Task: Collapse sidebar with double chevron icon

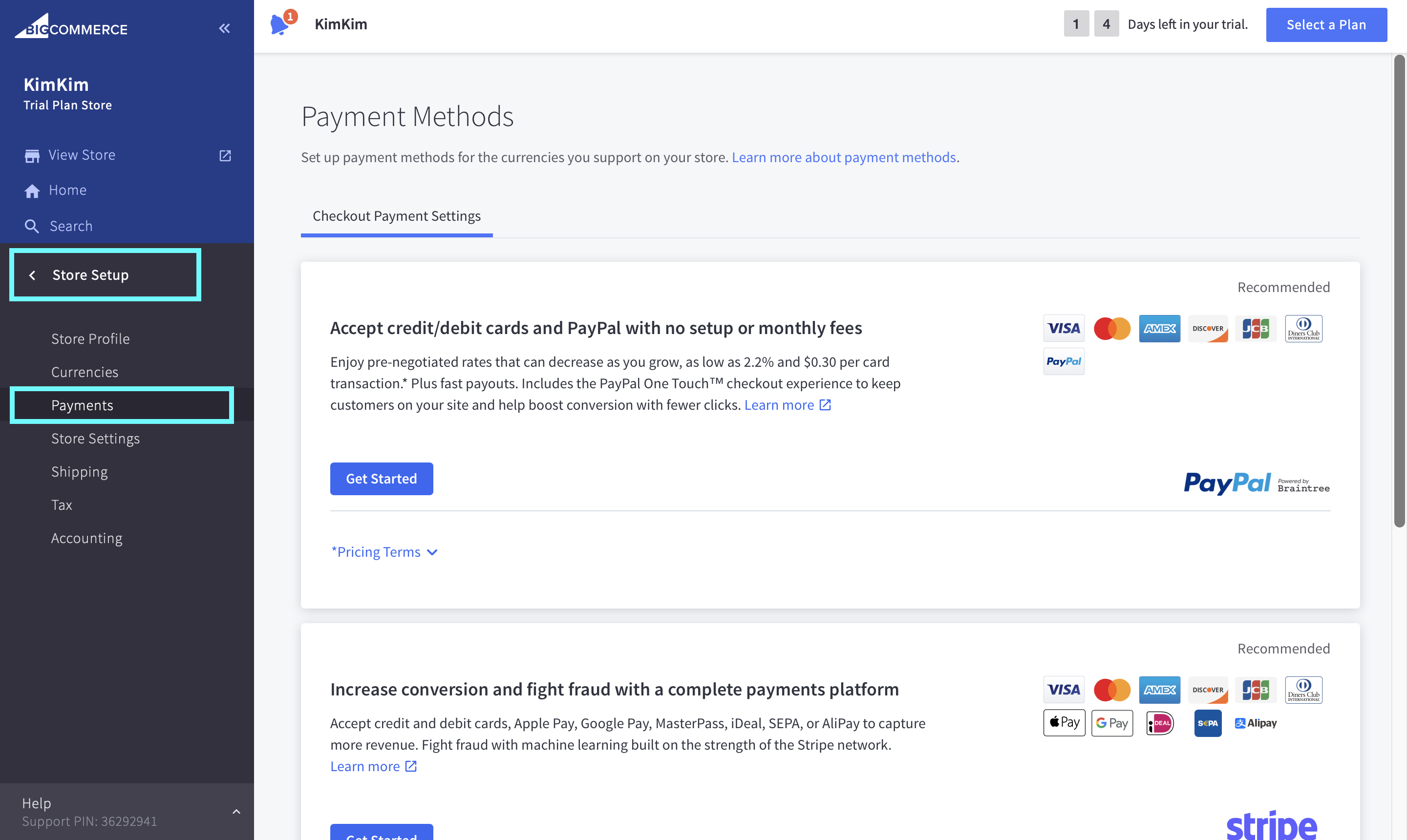Action: click(225, 28)
